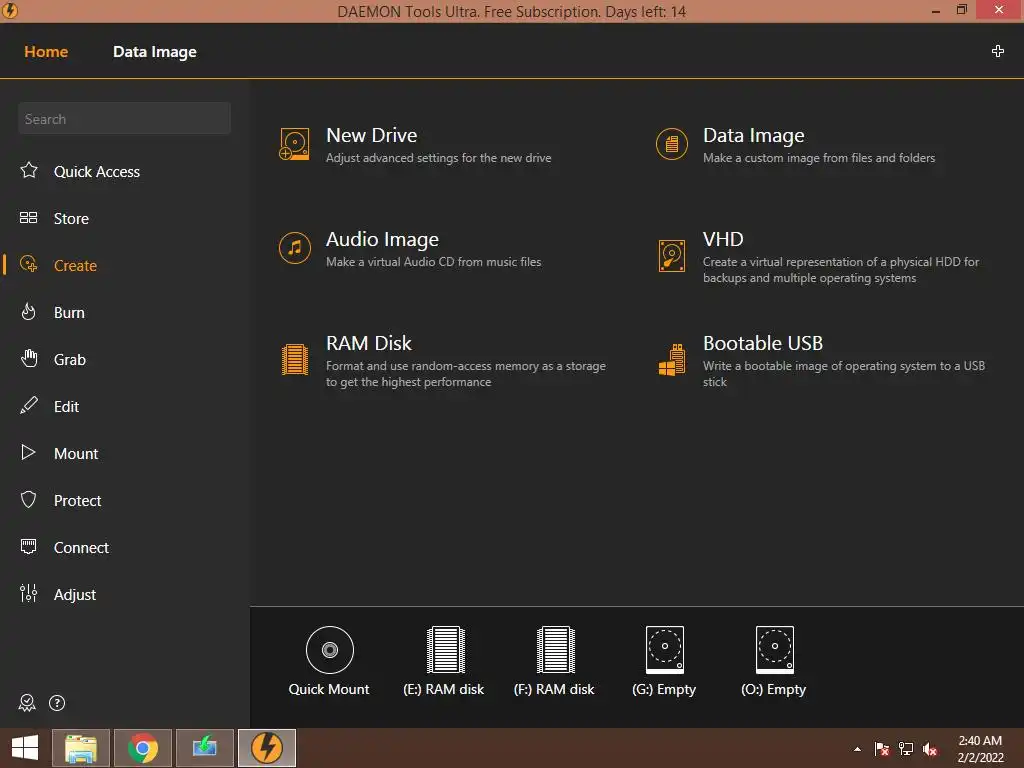
Task: Select the (O:) Empty virtual drive icon
Action: point(775,650)
